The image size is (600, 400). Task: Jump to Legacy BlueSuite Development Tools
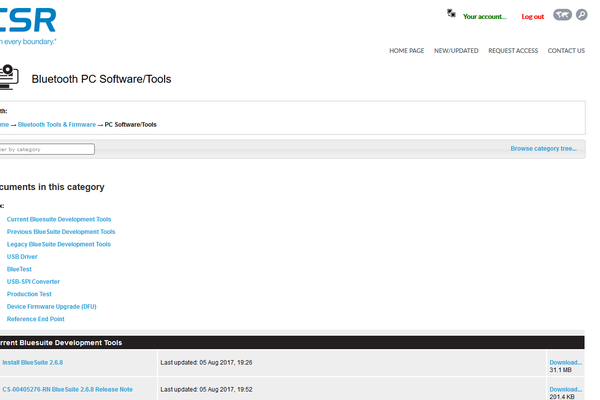pyautogui.click(x=59, y=244)
